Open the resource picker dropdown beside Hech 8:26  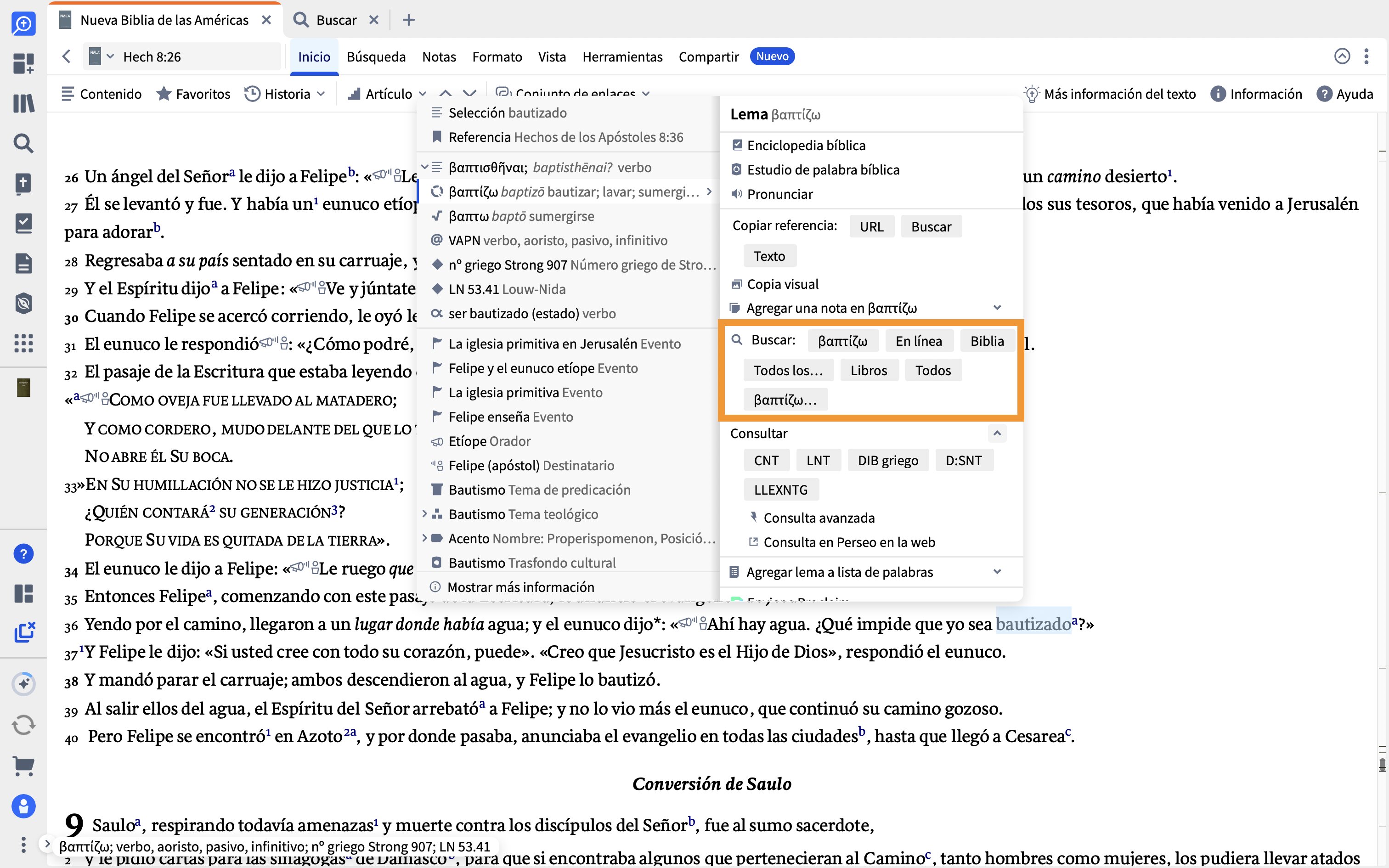pos(102,56)
